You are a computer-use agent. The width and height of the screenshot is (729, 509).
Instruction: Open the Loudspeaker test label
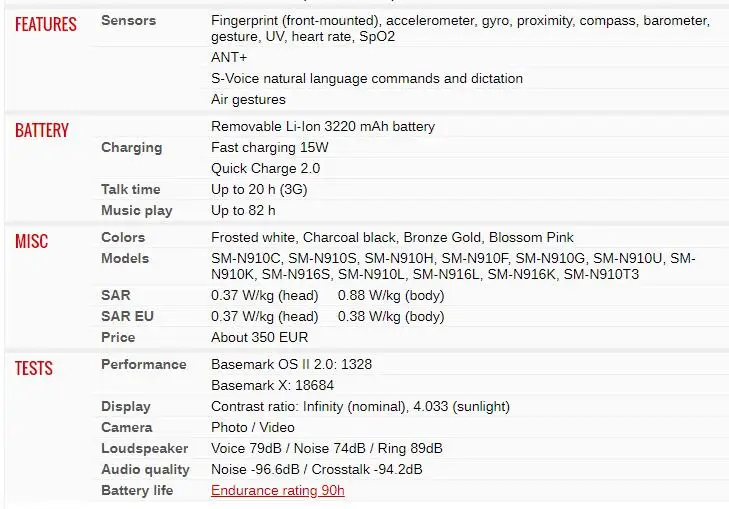[x=144, y=449]
